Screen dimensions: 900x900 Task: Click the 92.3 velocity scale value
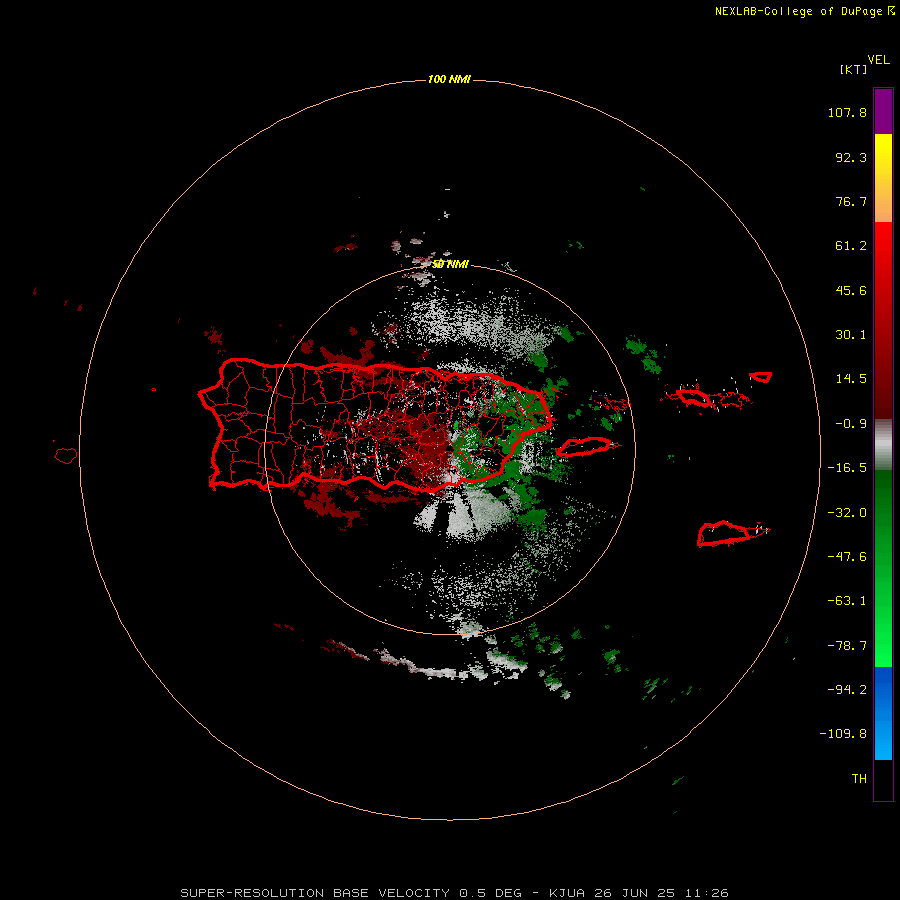851,157
